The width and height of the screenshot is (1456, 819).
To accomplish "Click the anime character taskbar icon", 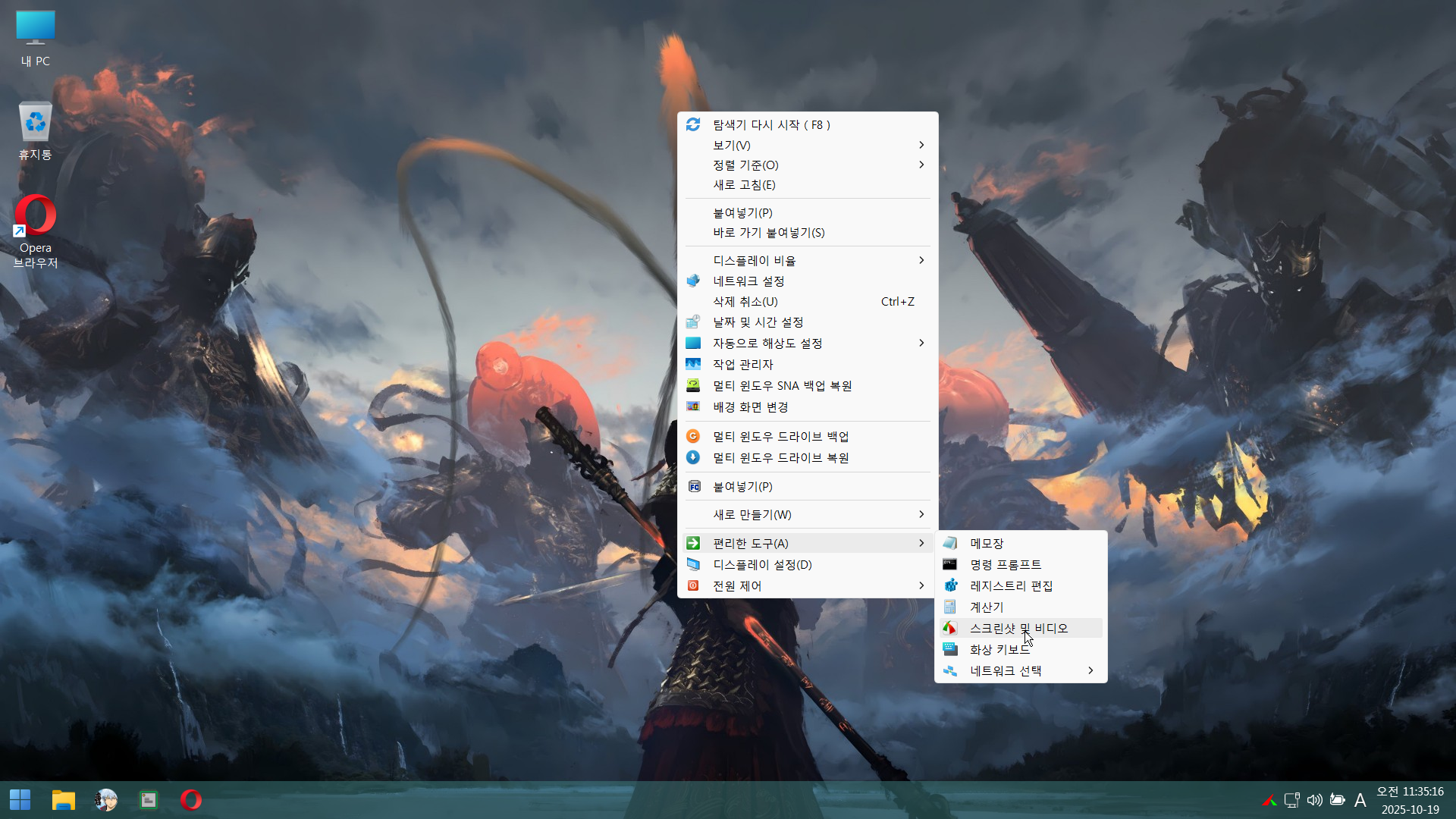I will coord(105,799).
